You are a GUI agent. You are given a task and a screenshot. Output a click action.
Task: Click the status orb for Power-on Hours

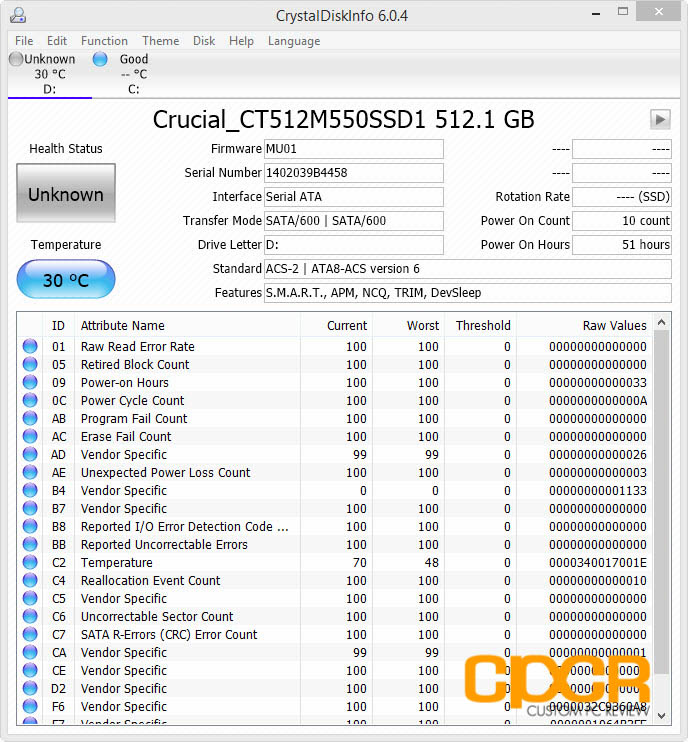point(30,382)
